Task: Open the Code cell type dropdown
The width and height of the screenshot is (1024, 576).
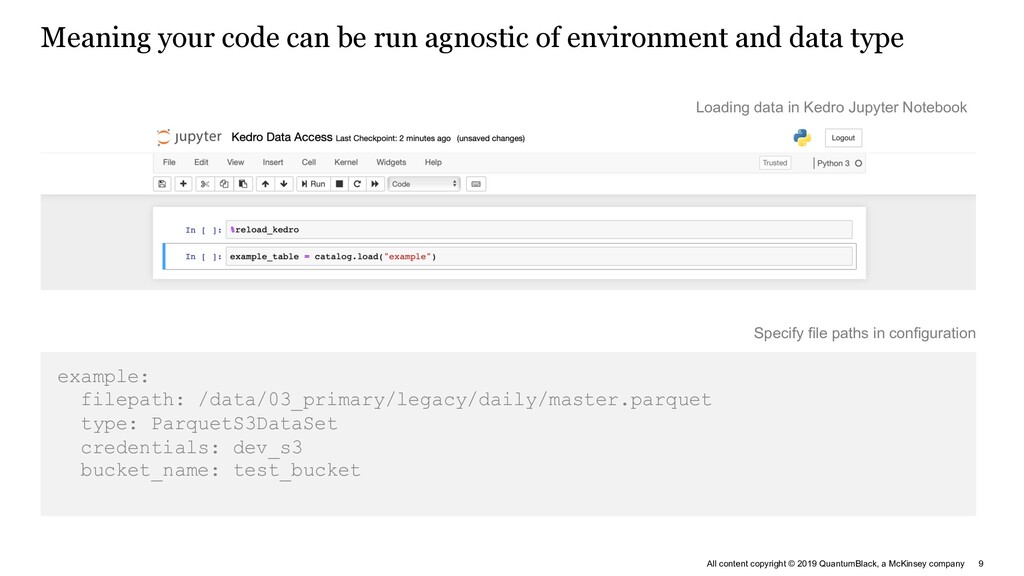Action: tap(424, 184)
